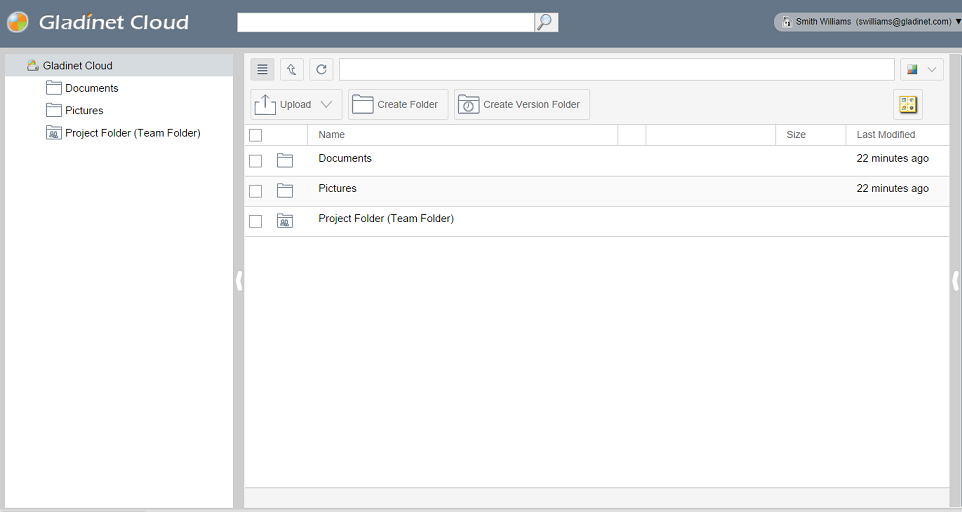Click the Gladinet Cloud drive icon in the tree

(x=33, y=65)
